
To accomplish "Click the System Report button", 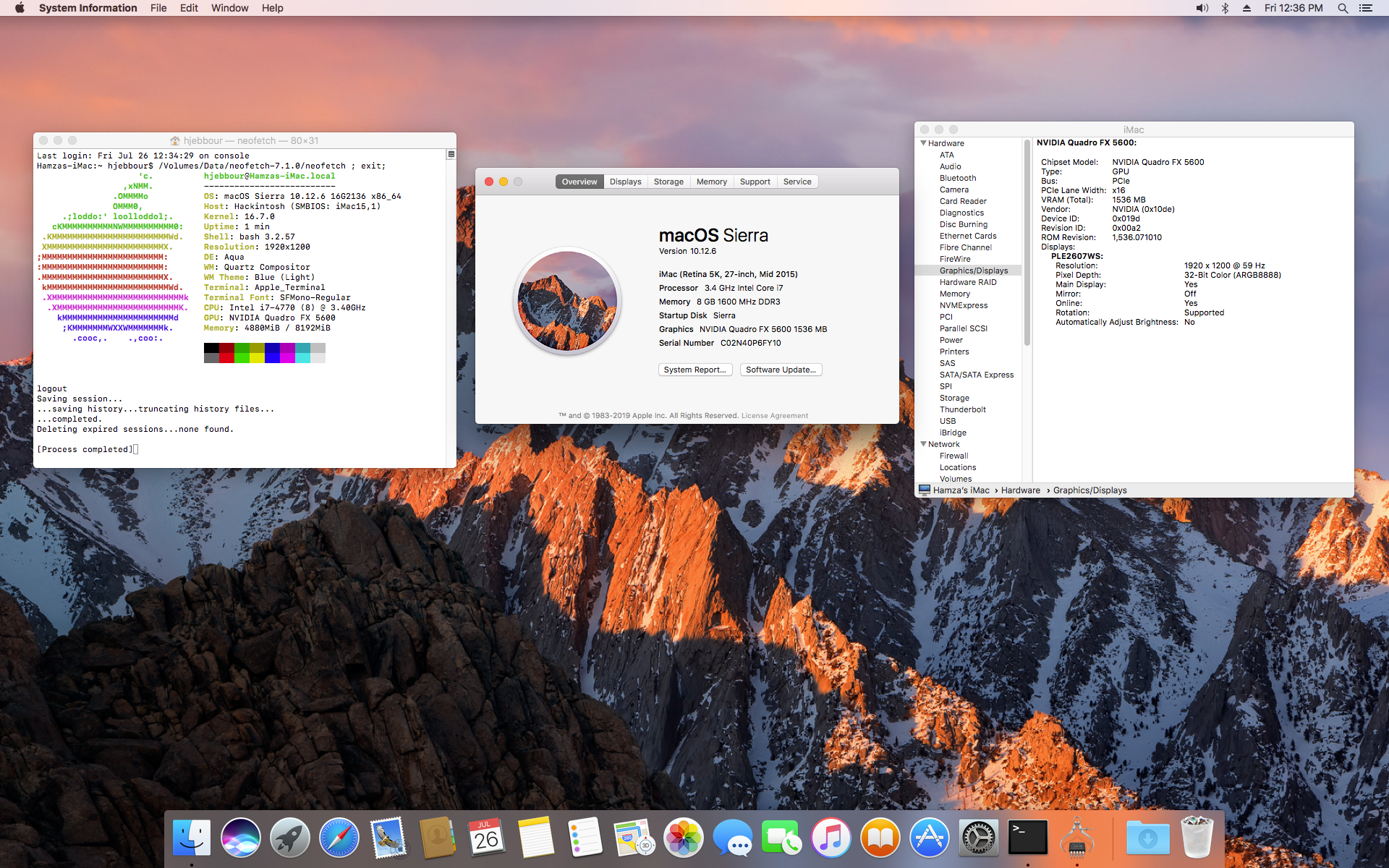I will point(694,370).
